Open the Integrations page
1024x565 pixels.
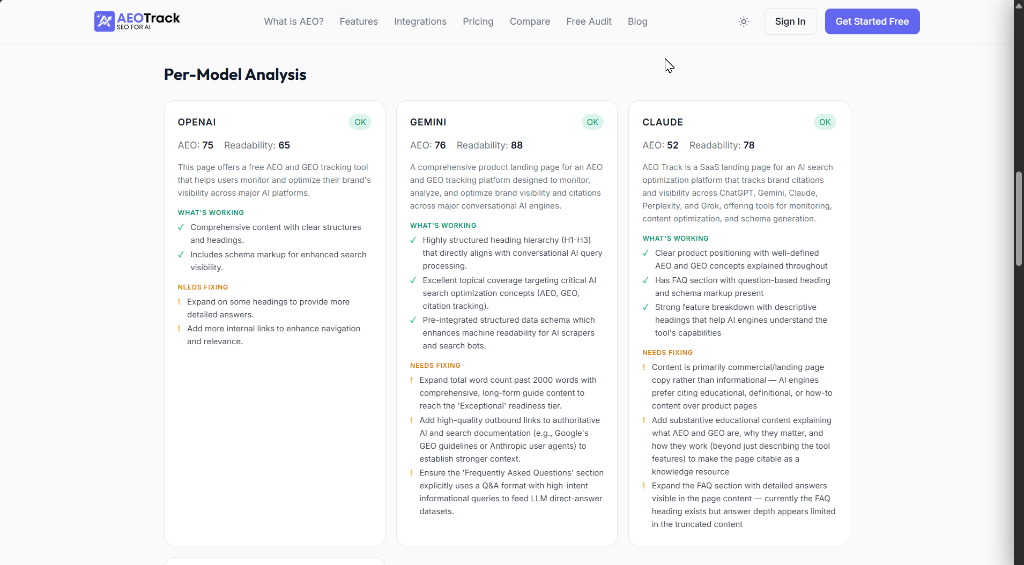420,22
